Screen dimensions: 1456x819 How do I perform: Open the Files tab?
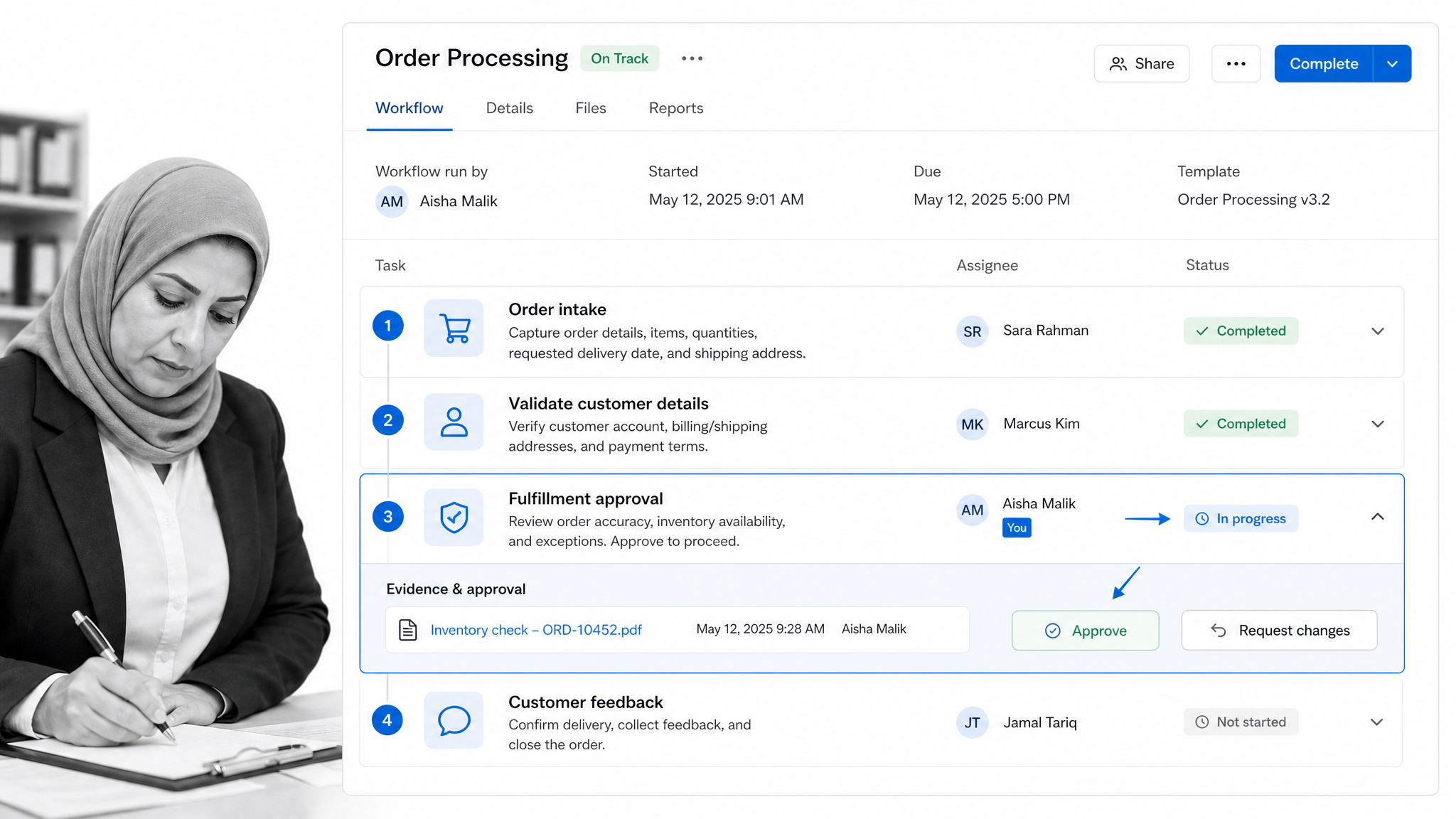pyautogui.click(x=591, y=108)
